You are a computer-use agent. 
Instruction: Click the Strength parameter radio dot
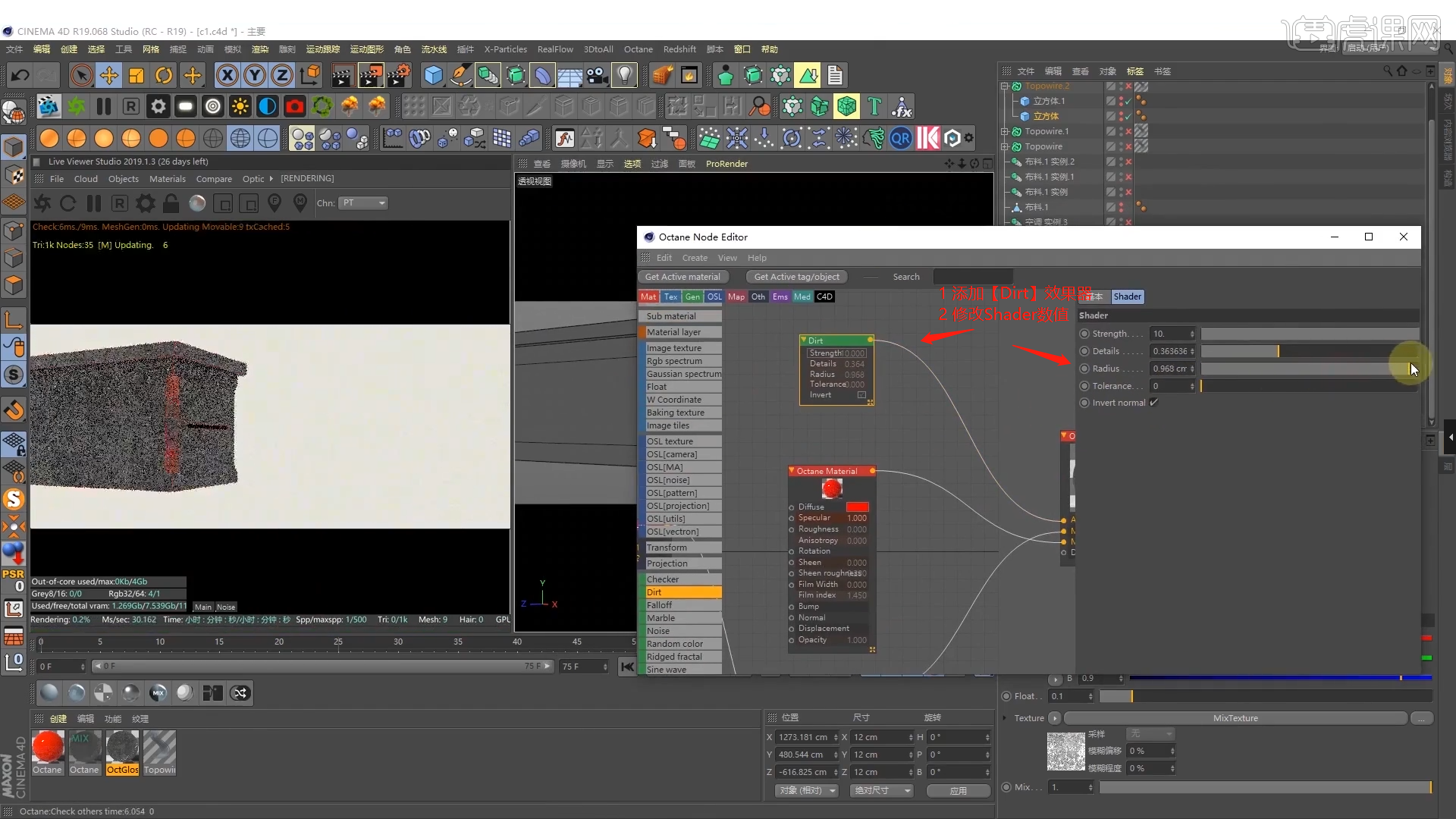coord(1084,334)
